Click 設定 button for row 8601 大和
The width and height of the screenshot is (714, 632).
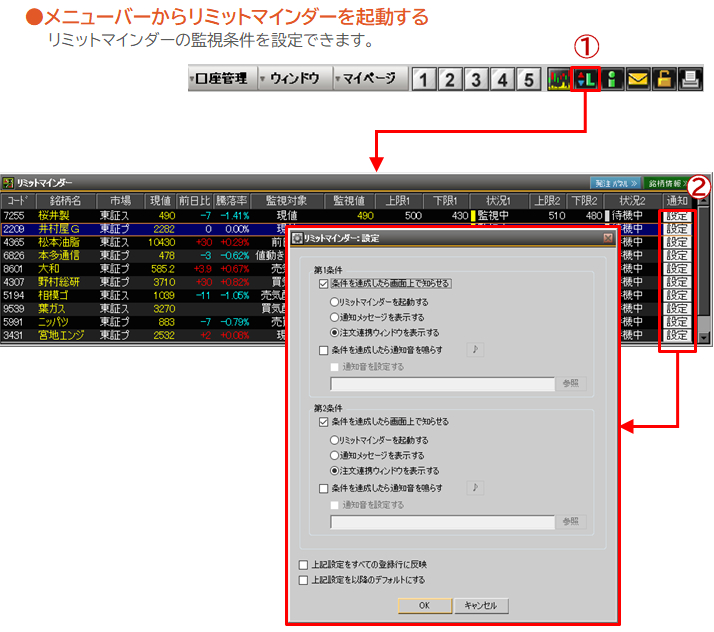(x=677, y=269)
